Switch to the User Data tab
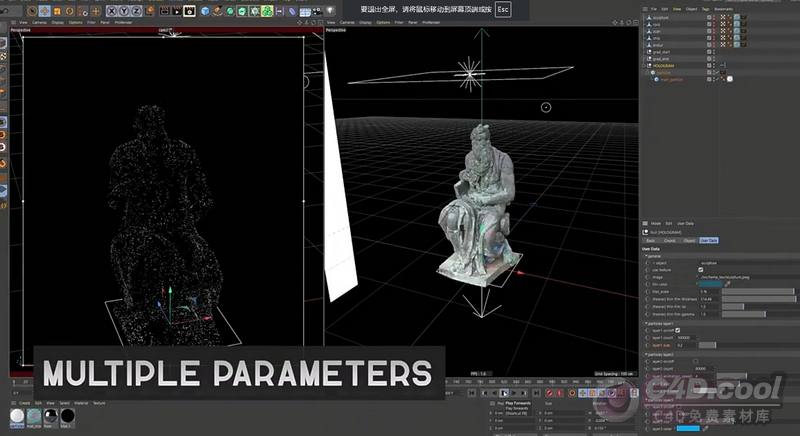The height and width of the screenshot is (436, 800). pos(709,241)
